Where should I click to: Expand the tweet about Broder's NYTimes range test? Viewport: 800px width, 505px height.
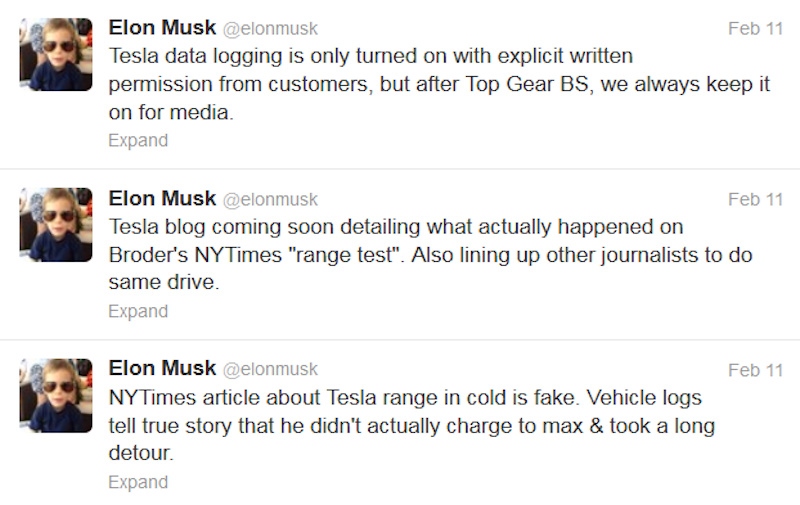pyautogui.click(x=138, y=312)
